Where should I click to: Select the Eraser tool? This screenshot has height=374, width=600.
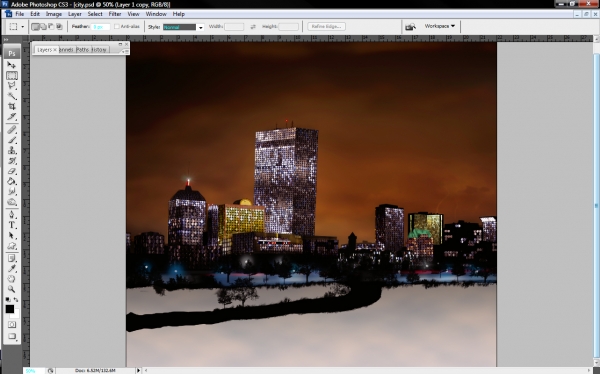point(11,171)
